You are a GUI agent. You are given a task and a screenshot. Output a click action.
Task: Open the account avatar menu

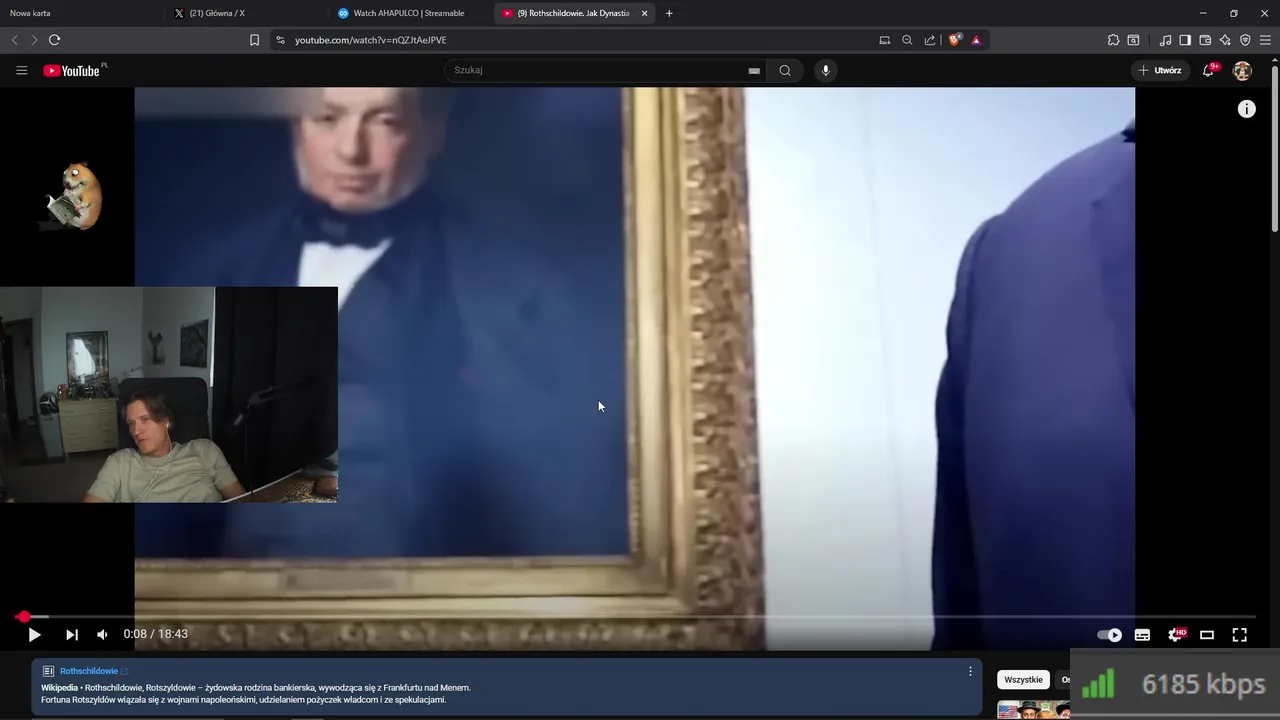[x=1242, y=70]
